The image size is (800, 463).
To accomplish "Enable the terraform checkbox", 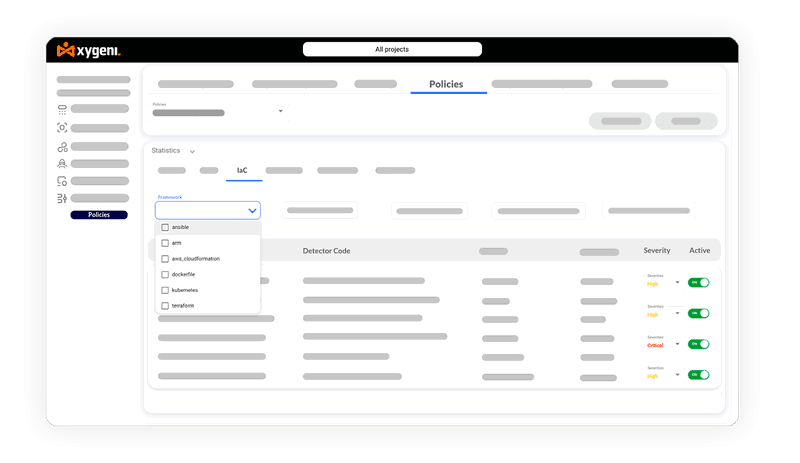I will point(165,305).
